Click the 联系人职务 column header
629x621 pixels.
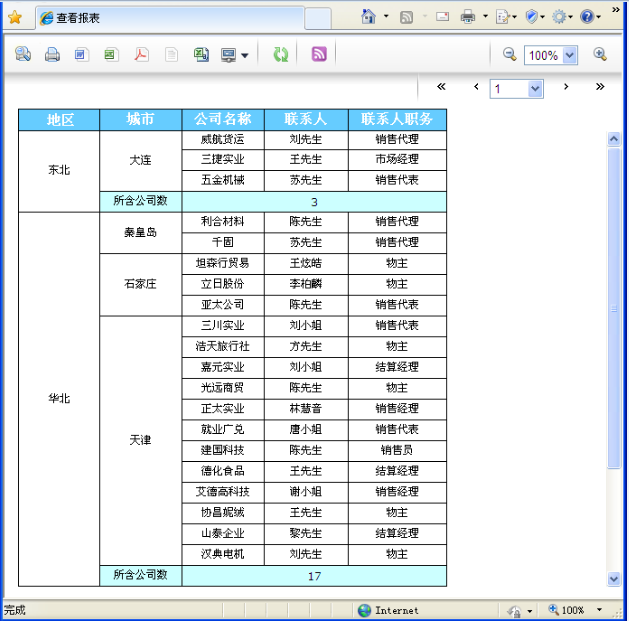(397, 120)
